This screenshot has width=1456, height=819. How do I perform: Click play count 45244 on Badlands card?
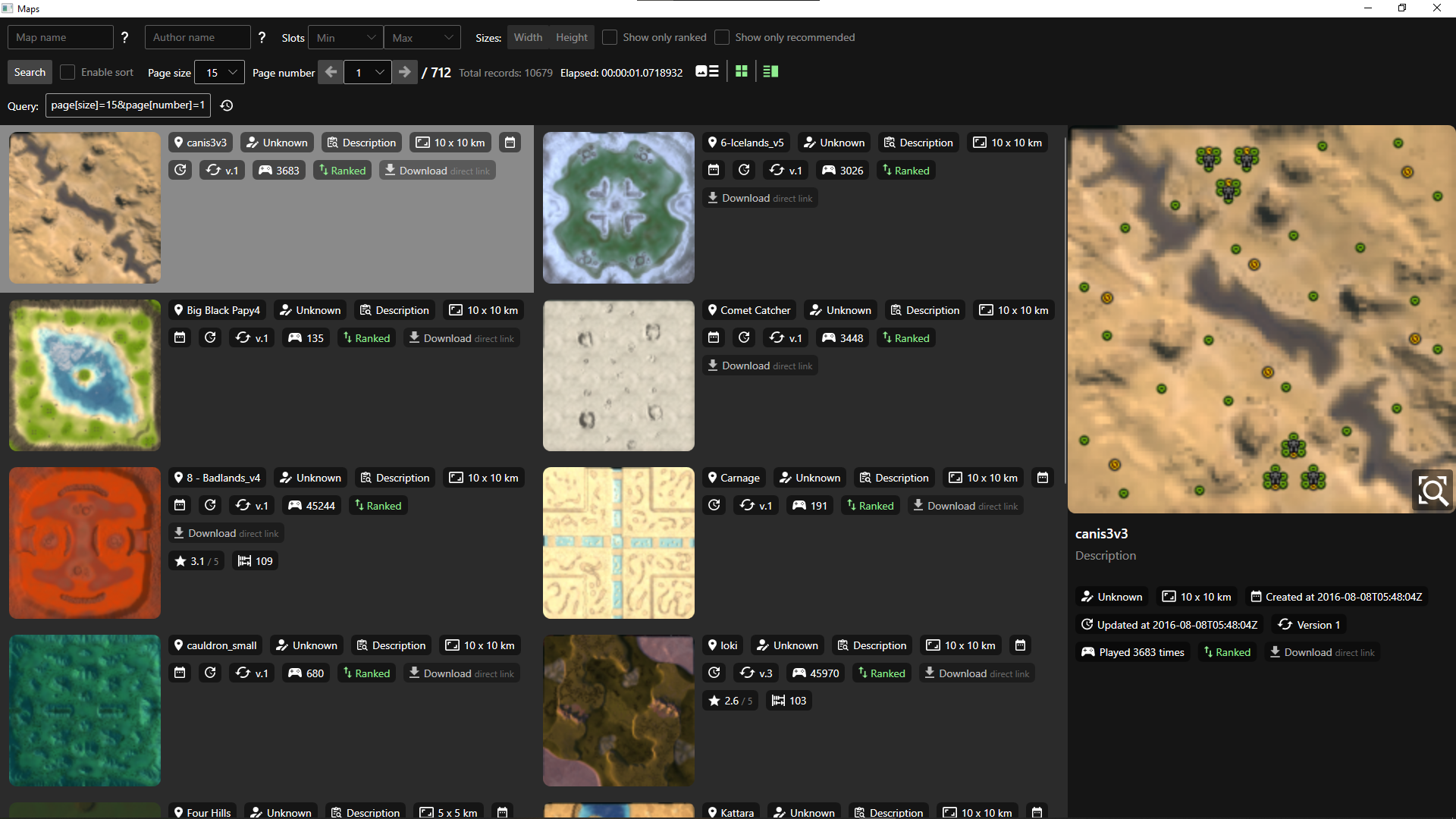click(312, 505)
